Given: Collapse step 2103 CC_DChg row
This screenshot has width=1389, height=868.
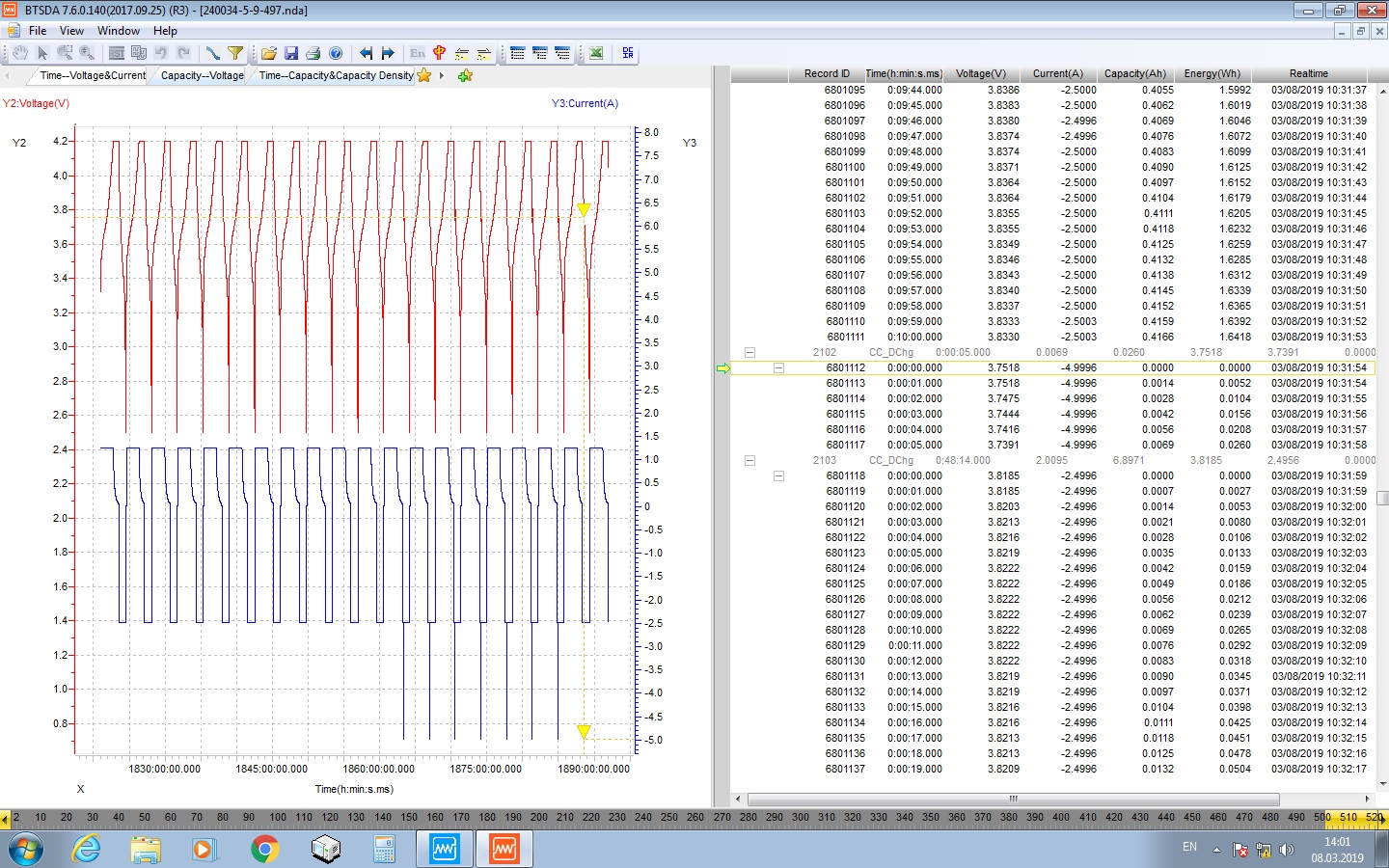Looking at the screenshot, I should [749, 461].
